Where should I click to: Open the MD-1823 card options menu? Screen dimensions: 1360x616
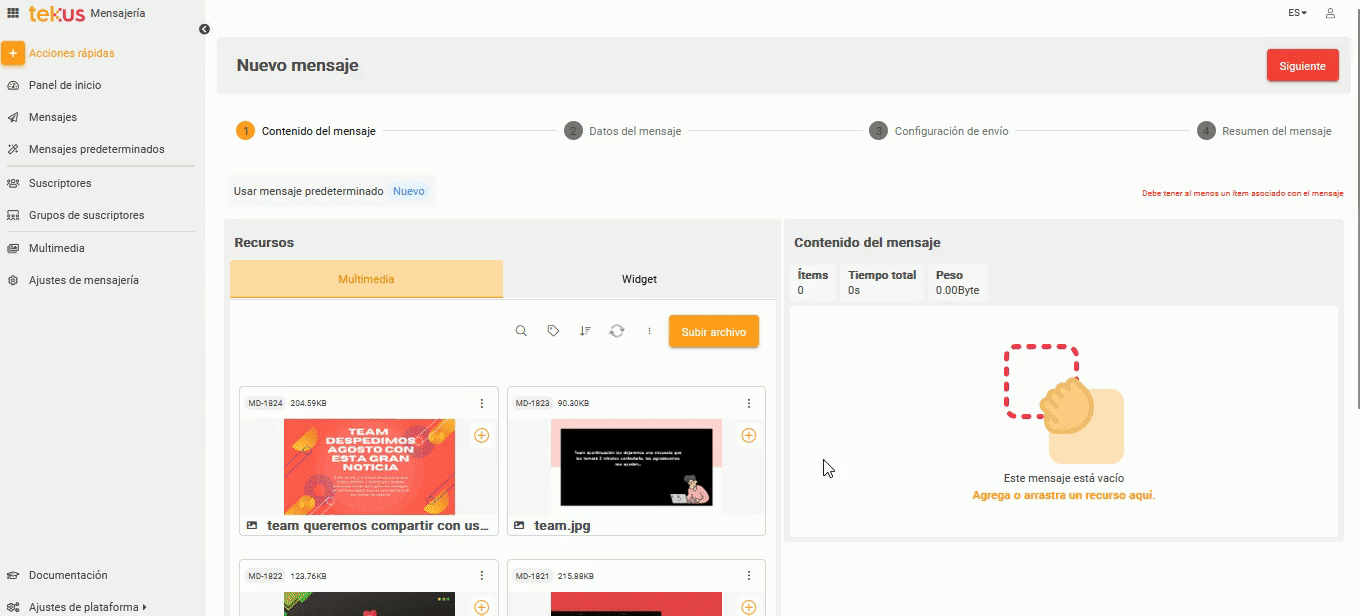click(x=749, y=404)
